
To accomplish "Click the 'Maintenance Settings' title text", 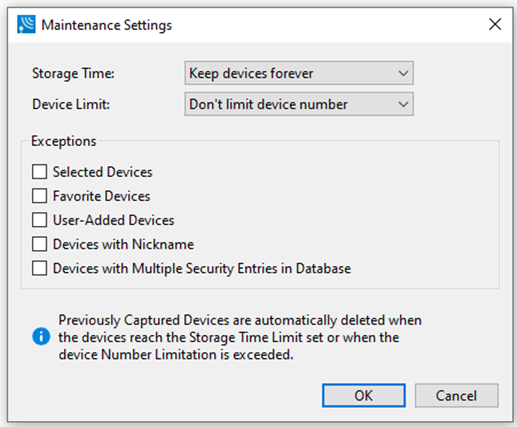I will coord(107,25).
